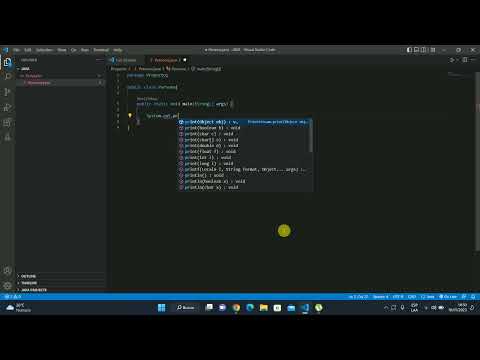480x360 pixels.
Task: Open Explorer panel more actions ellipsis
Action: tap(100, 60)
